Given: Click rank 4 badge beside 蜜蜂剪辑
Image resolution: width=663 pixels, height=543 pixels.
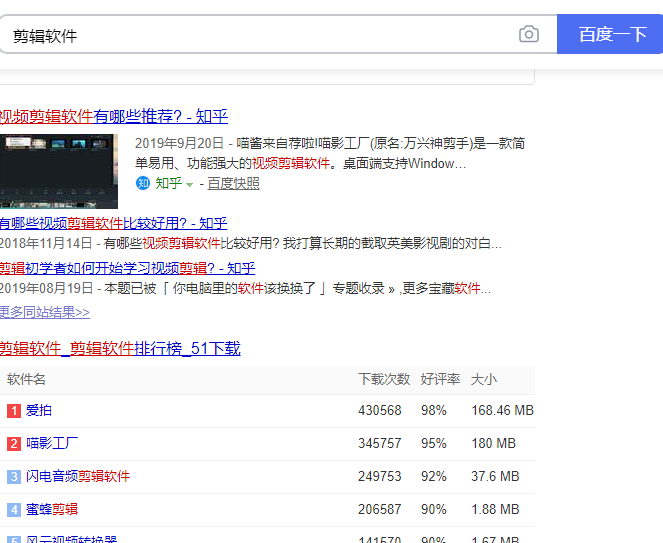Looking at the screenshot, I should [14, 510].
